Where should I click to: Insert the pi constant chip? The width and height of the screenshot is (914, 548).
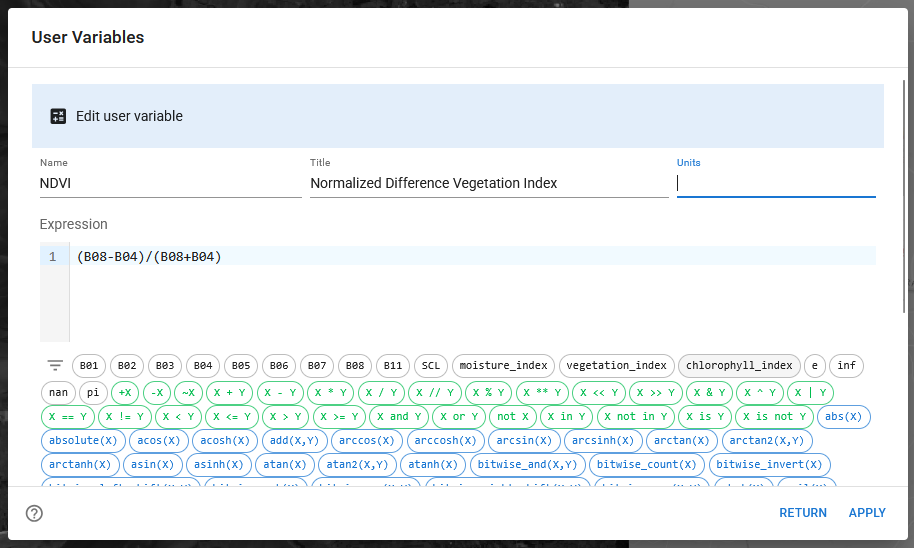coord(93,392)
